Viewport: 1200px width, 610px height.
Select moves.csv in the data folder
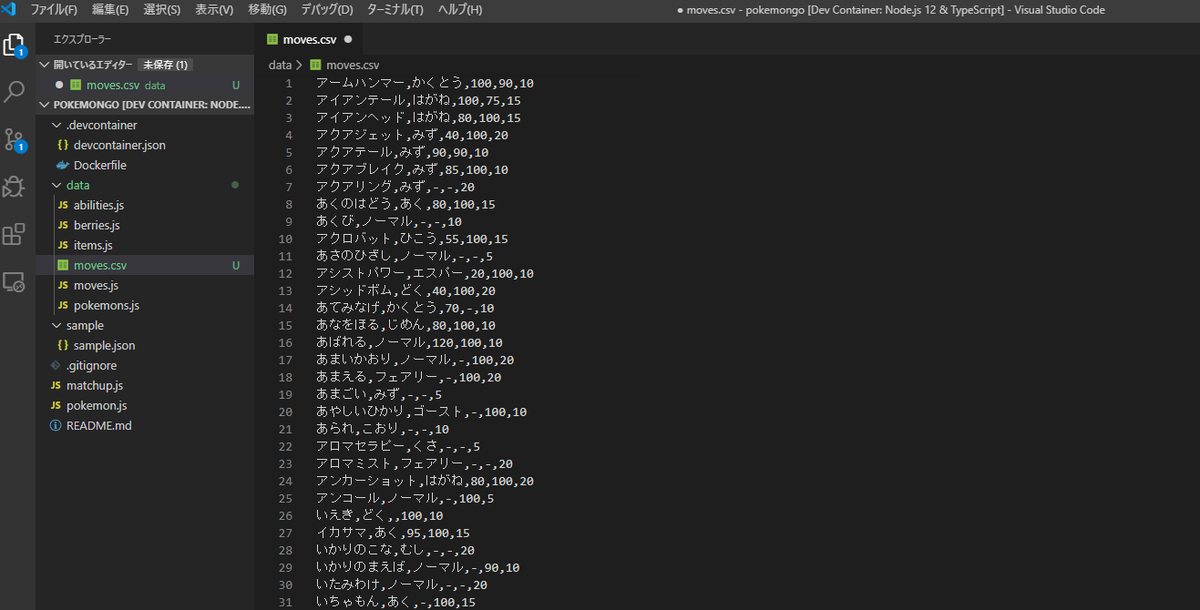145,265
